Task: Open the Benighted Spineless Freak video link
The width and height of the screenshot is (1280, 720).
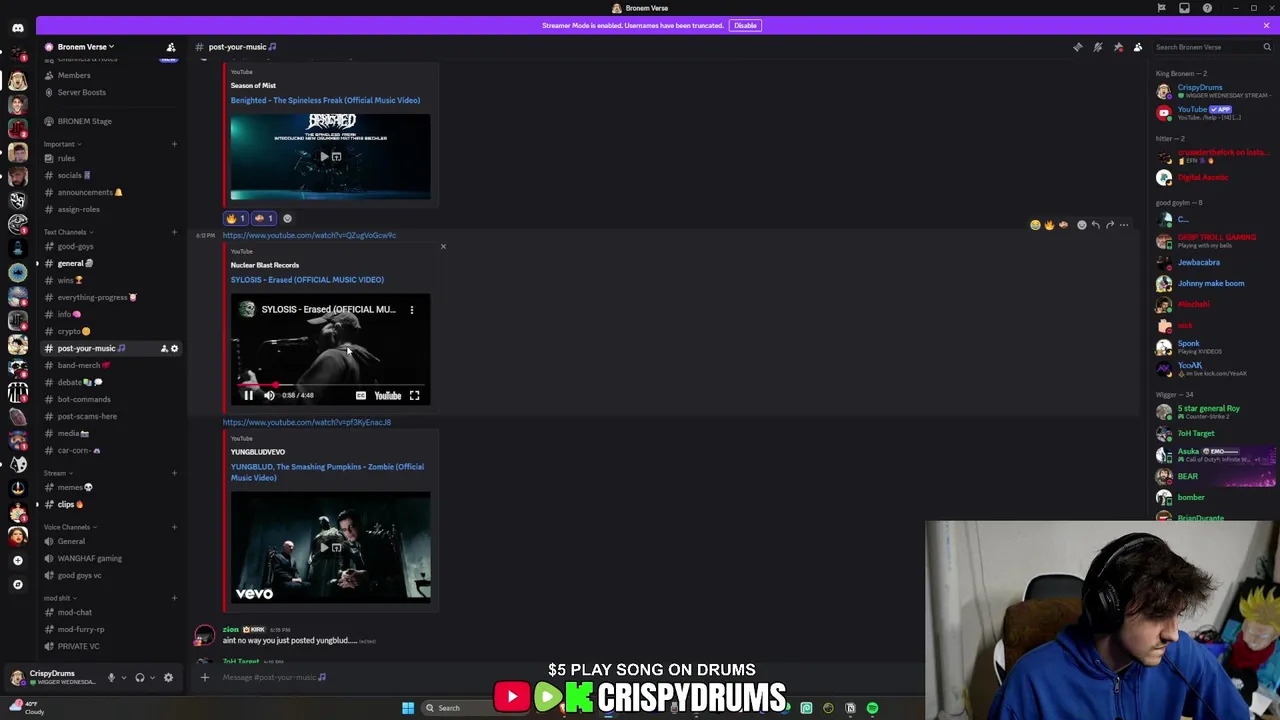Action: click(x=325, y=100)
